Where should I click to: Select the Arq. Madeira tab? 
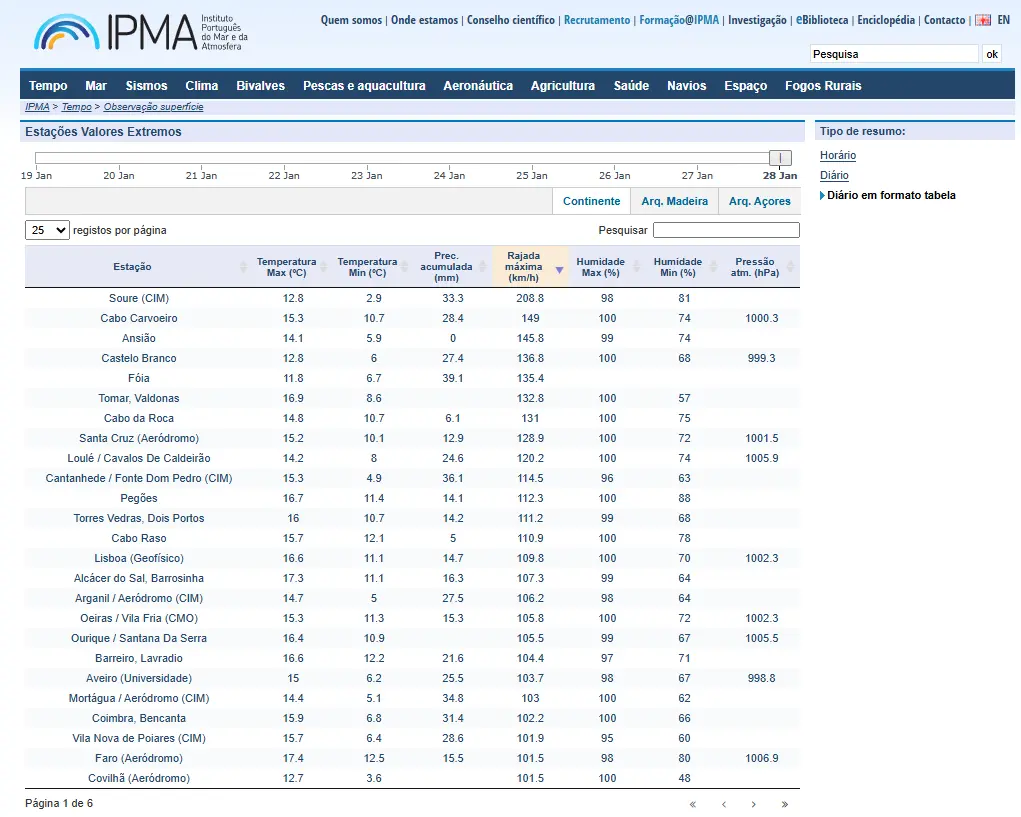pos(674,201)
